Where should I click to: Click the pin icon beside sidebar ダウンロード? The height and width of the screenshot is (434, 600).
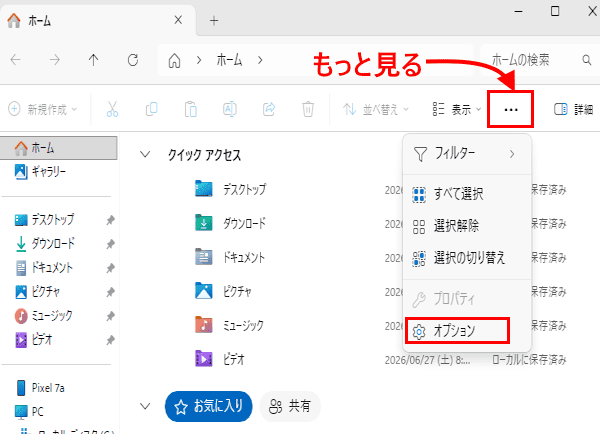(110, 244)
